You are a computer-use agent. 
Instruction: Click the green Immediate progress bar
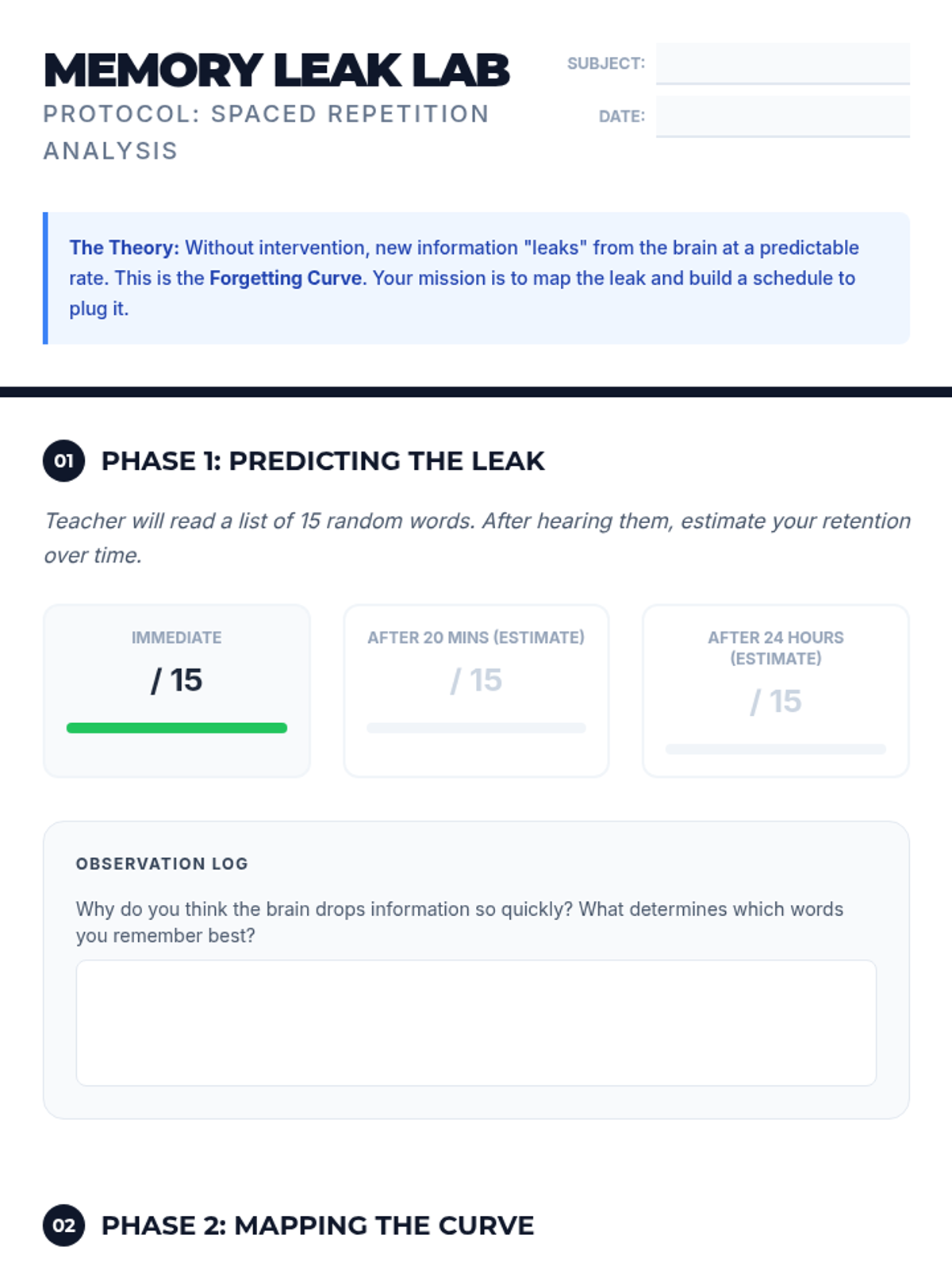(x=177, y=728)
